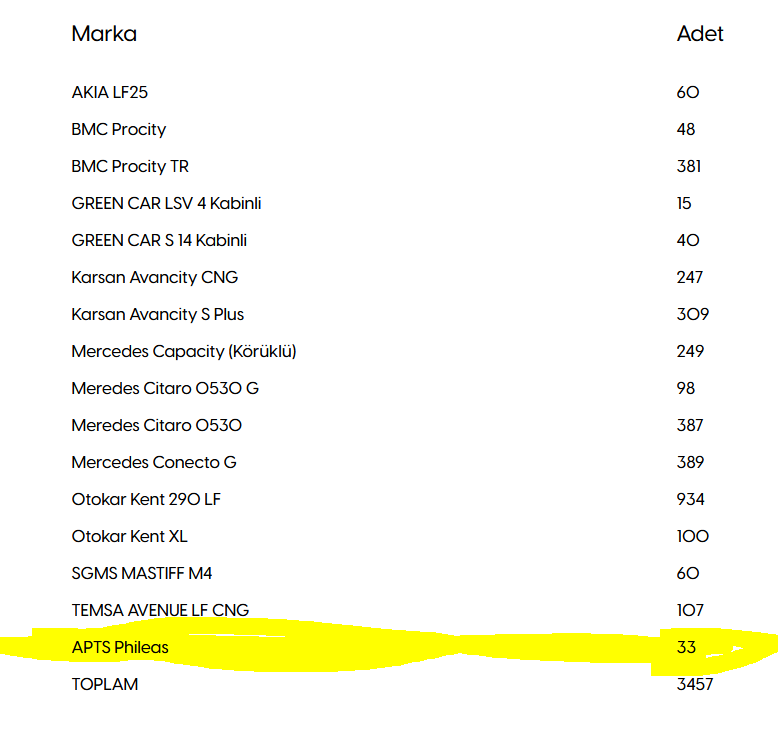Select the quantity 934 for Otokar Kent

click(x=691, y=499)
